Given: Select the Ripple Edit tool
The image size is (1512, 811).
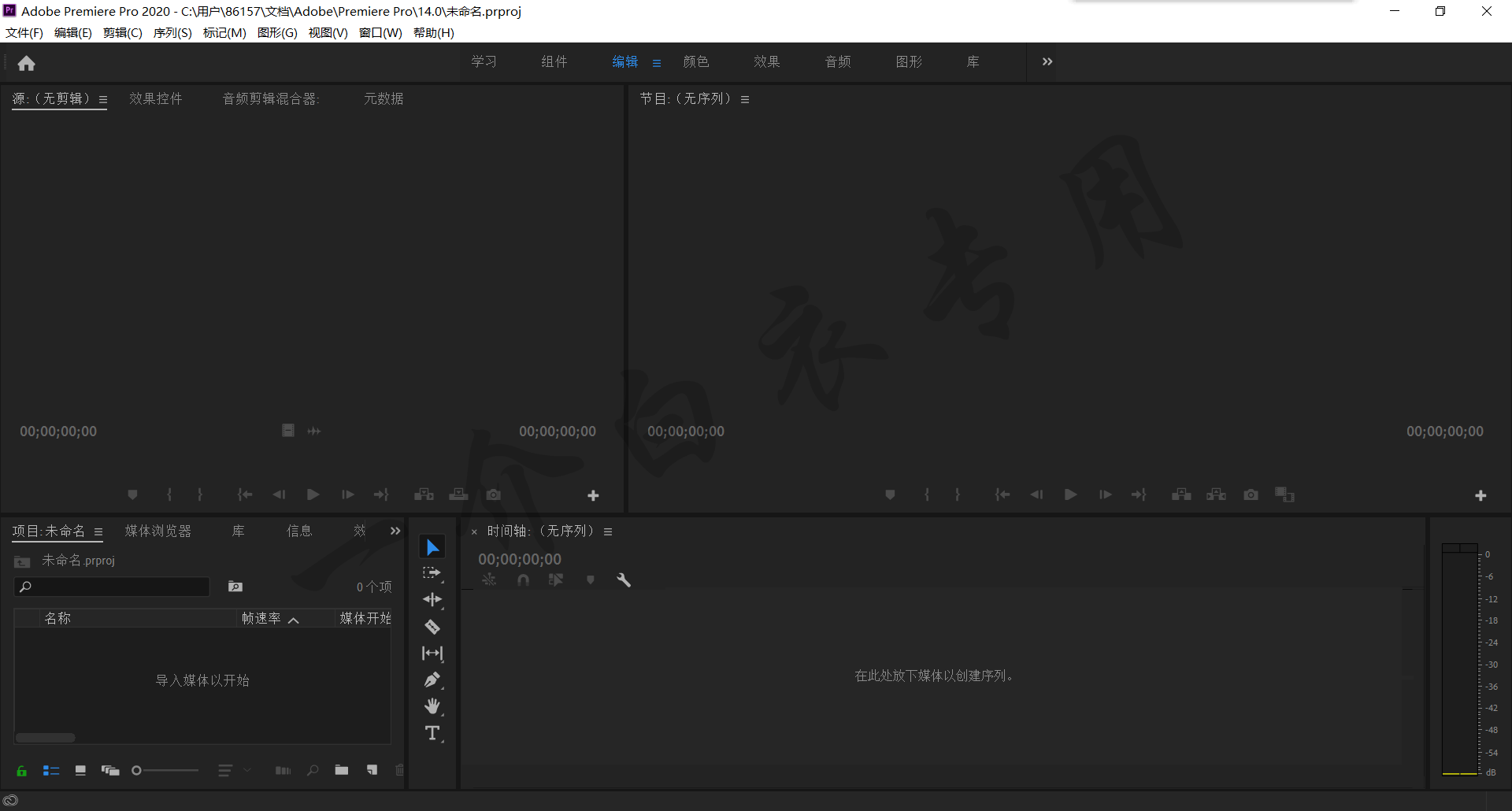Looking at the screenshot, I should [432, 600].
